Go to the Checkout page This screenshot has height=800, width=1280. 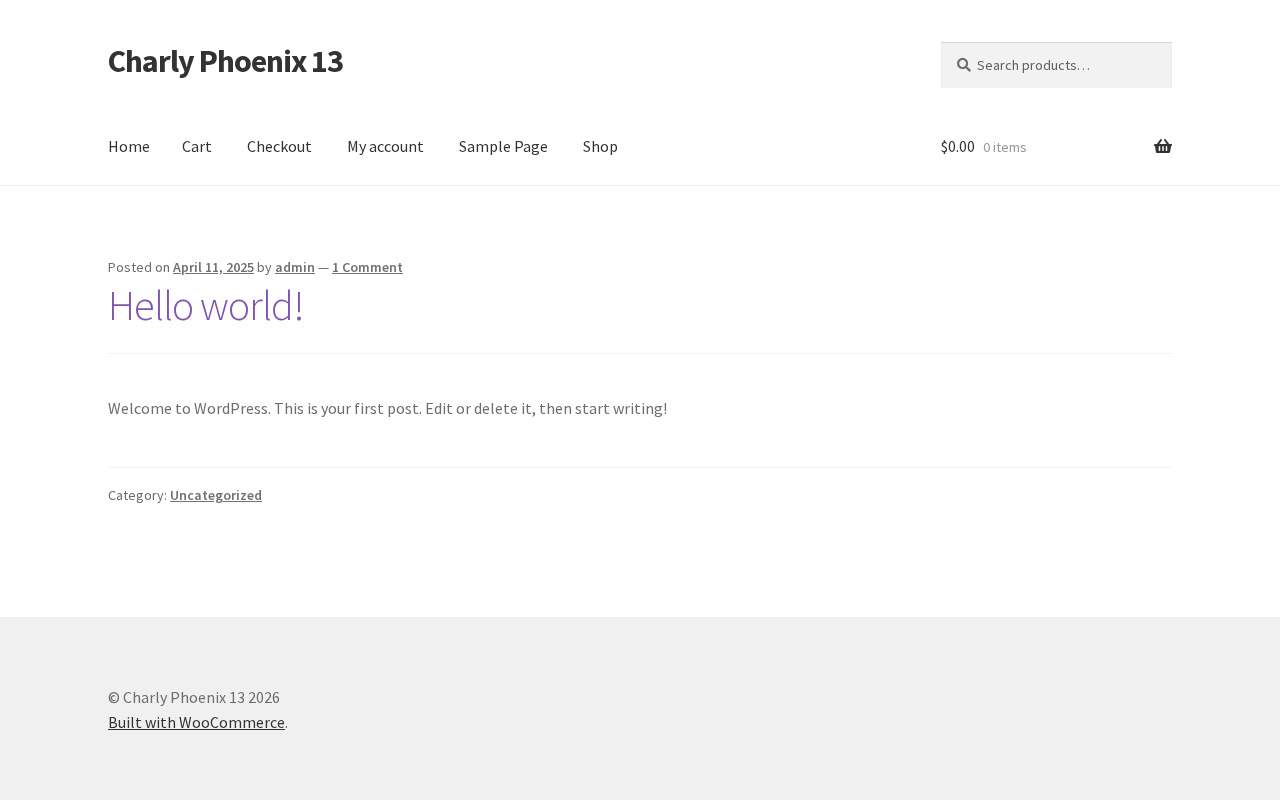(279, 146)
